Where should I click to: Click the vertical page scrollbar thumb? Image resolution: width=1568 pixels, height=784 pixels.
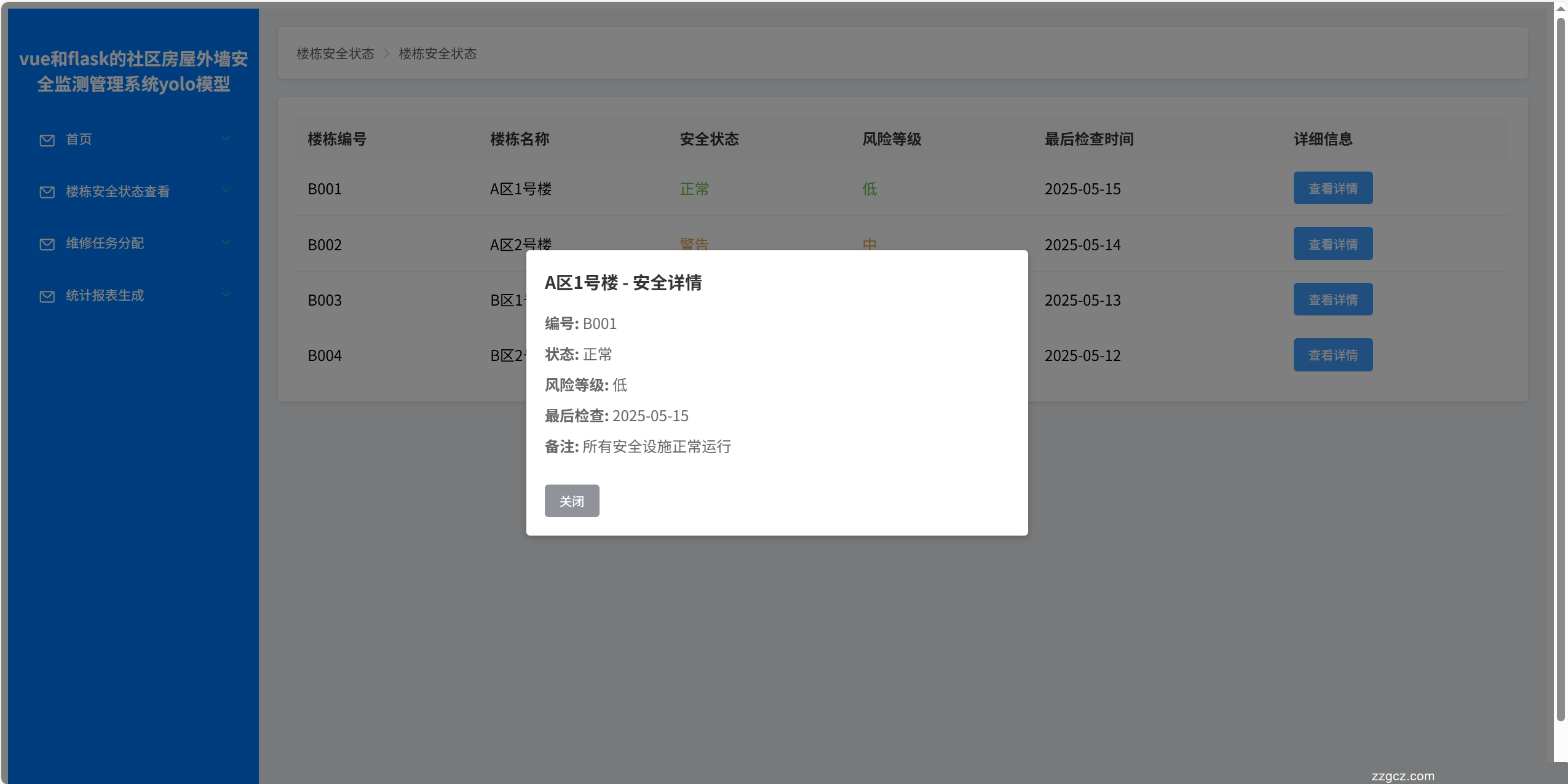coord(1560,369)
